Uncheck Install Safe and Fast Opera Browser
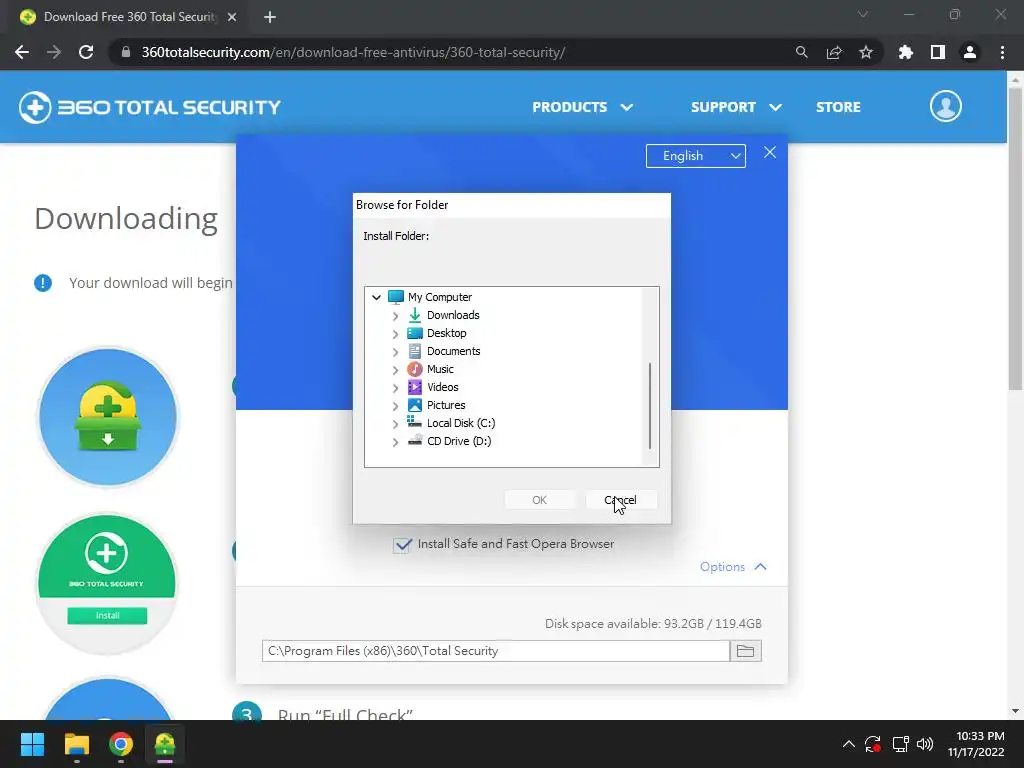 [402, 544]
